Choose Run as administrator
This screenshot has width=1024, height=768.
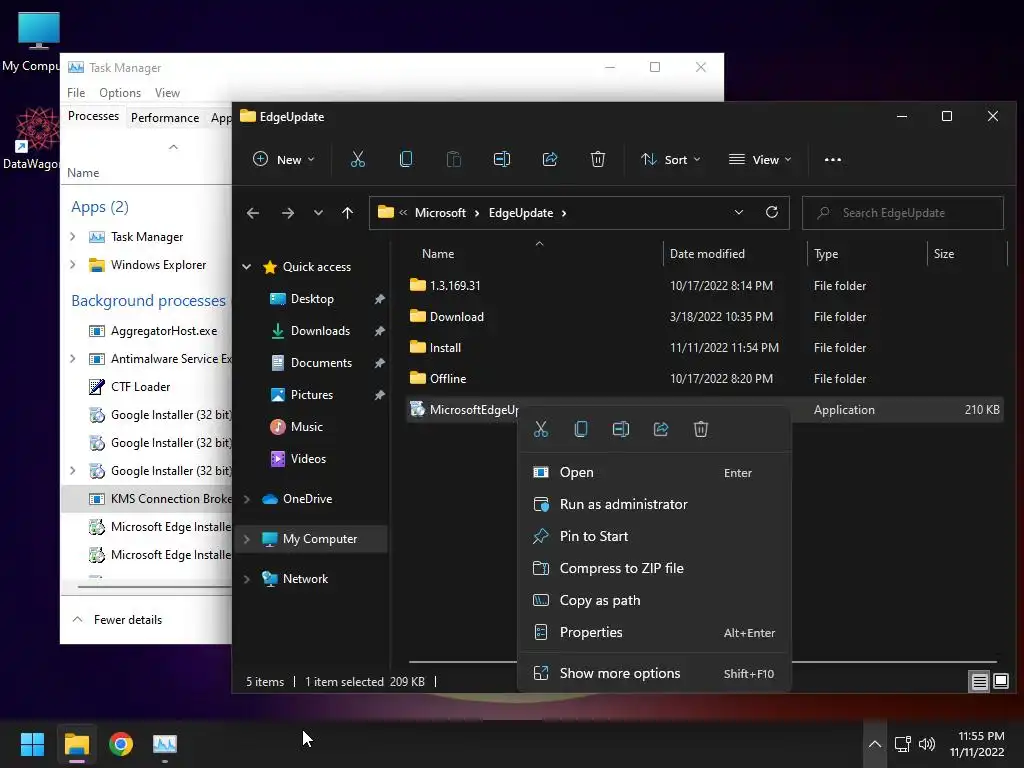(x=654, y=504)
